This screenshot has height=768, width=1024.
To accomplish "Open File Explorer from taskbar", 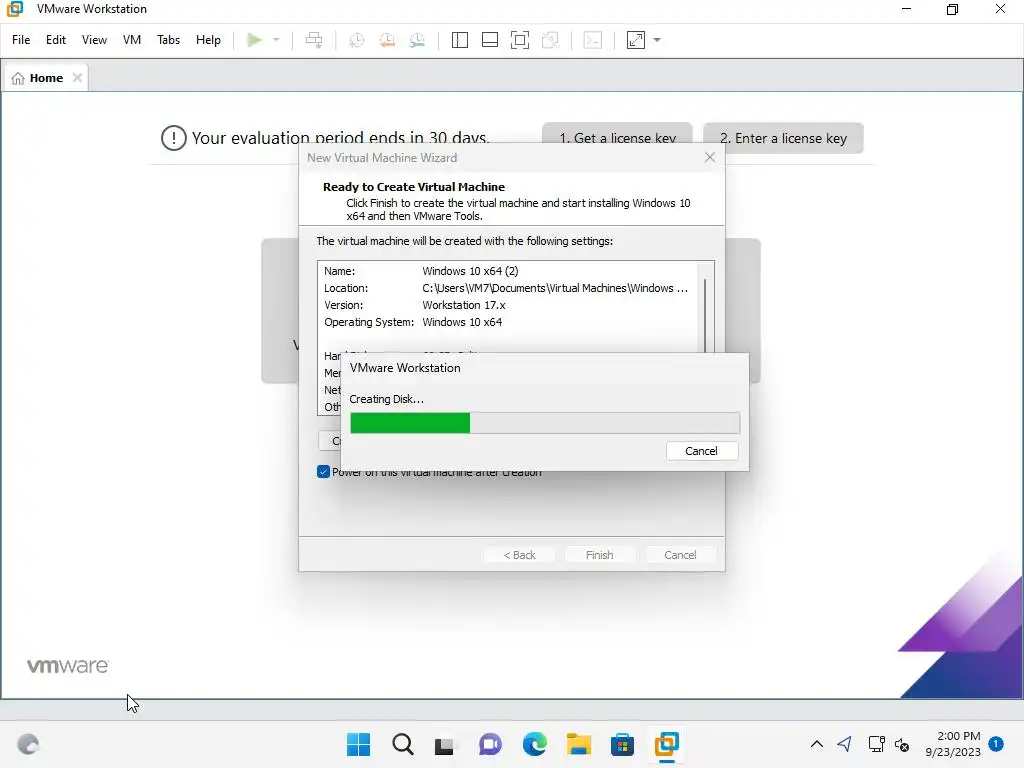I will click(579, 744).
